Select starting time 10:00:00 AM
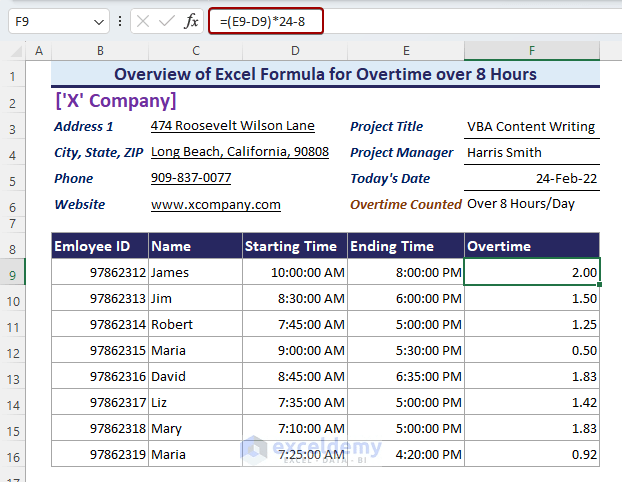Screen dimensions: 622x482 point(295,272)
